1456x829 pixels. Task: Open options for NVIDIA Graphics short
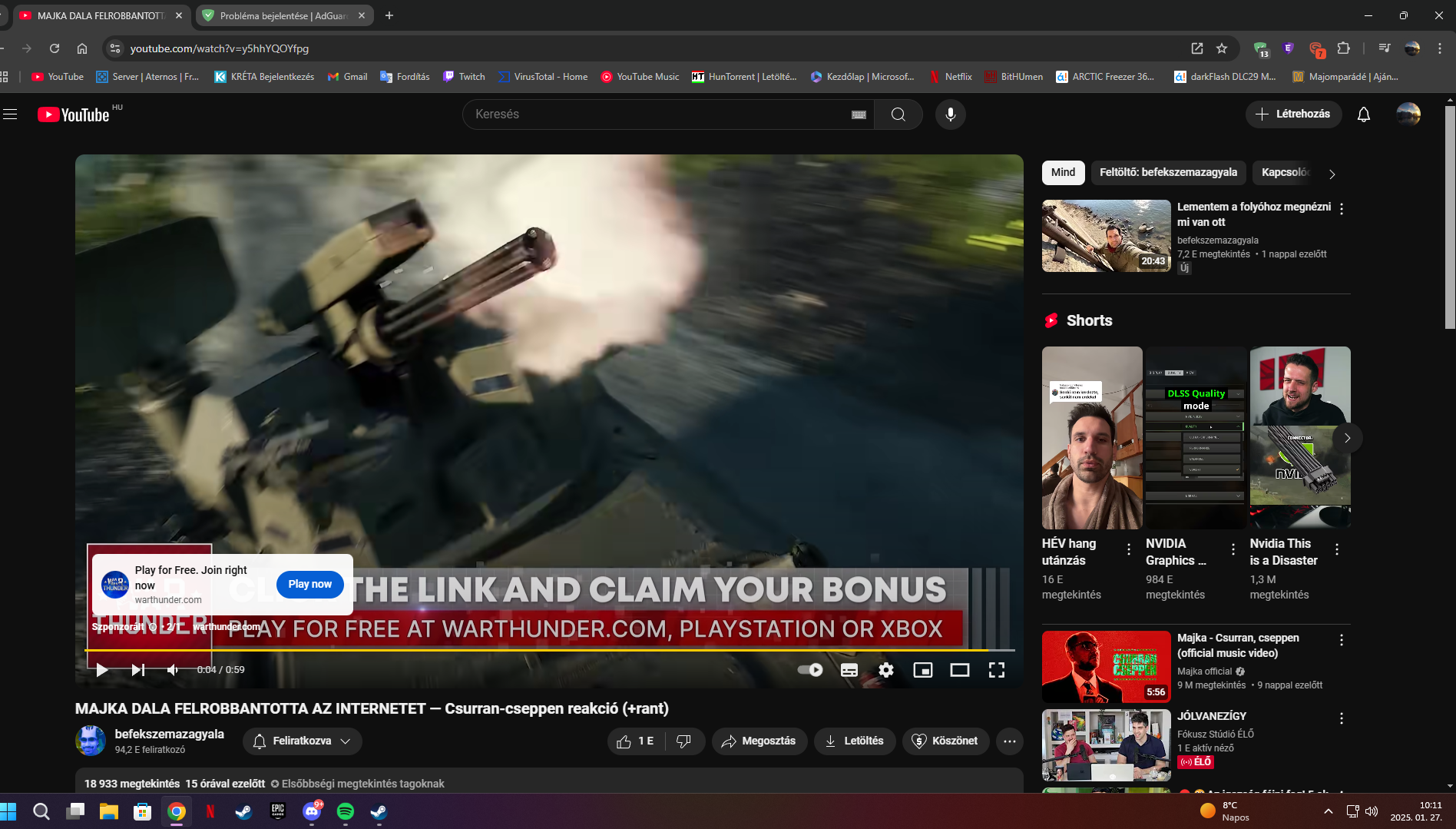tap(1233, 549)
